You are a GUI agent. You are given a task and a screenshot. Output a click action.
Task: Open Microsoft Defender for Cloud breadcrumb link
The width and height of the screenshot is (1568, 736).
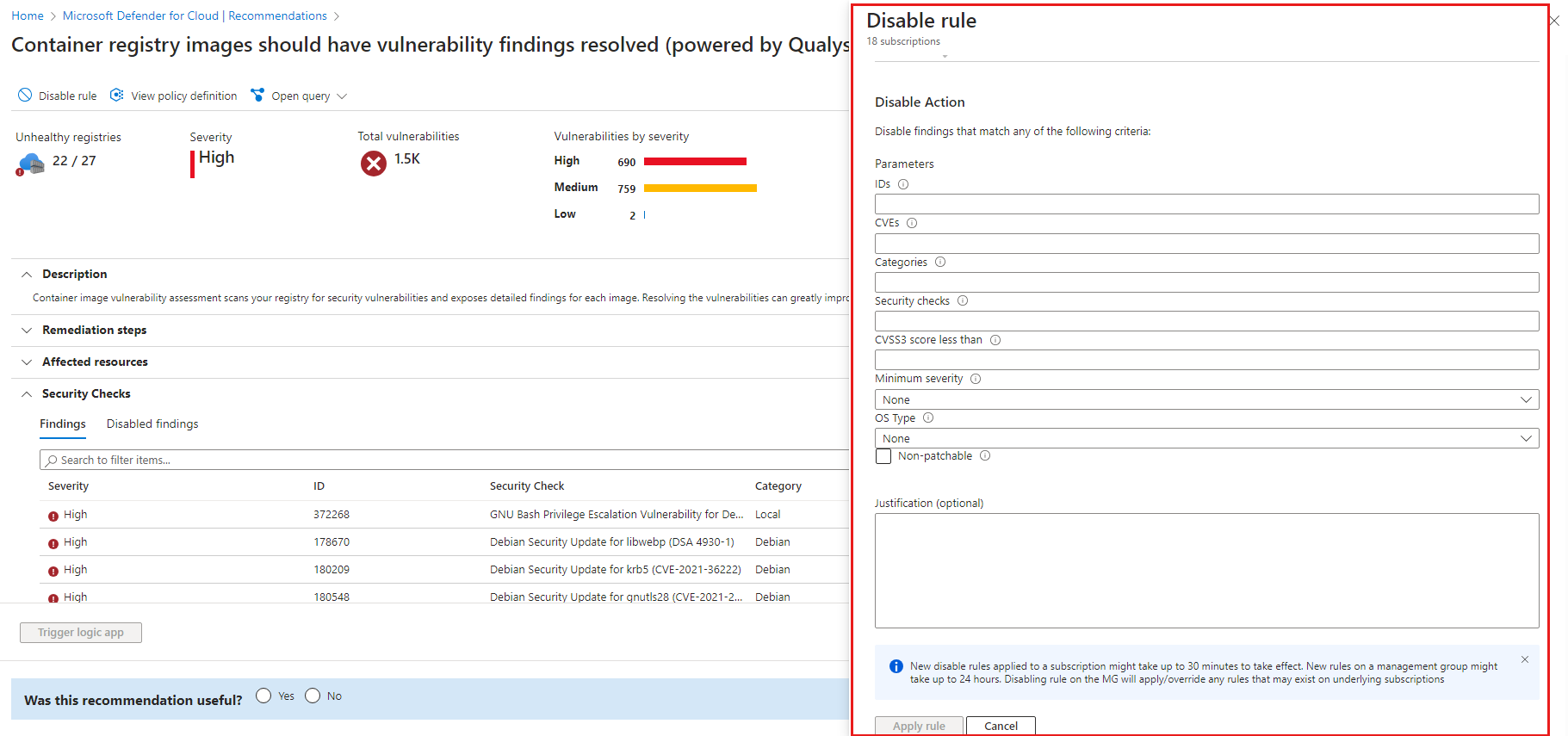[195, 15]
